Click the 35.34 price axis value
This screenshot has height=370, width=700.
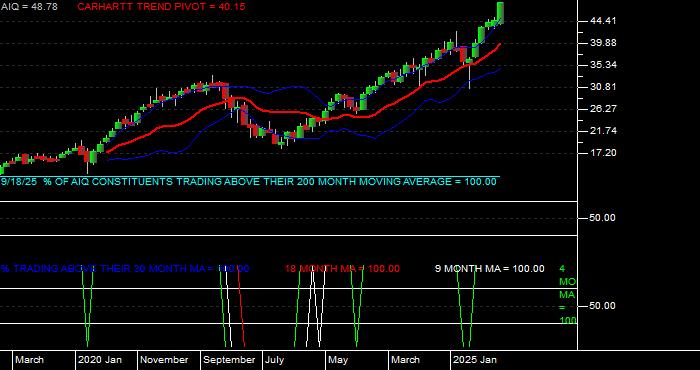(x=603, y=65)
